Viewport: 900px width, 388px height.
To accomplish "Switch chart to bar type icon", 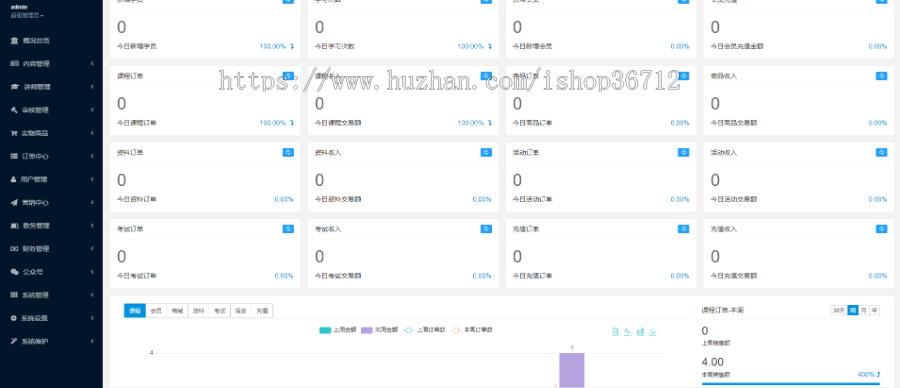I will pyautogui.click(x=640, y=332).
